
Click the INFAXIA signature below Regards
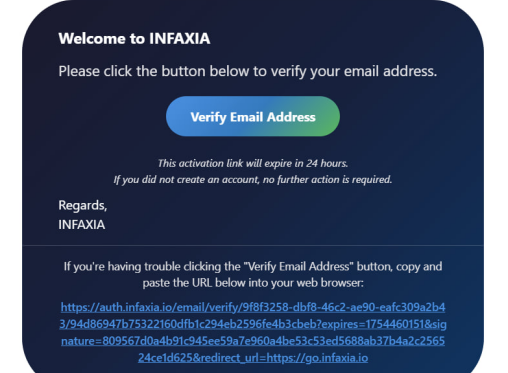click(82, 225)
